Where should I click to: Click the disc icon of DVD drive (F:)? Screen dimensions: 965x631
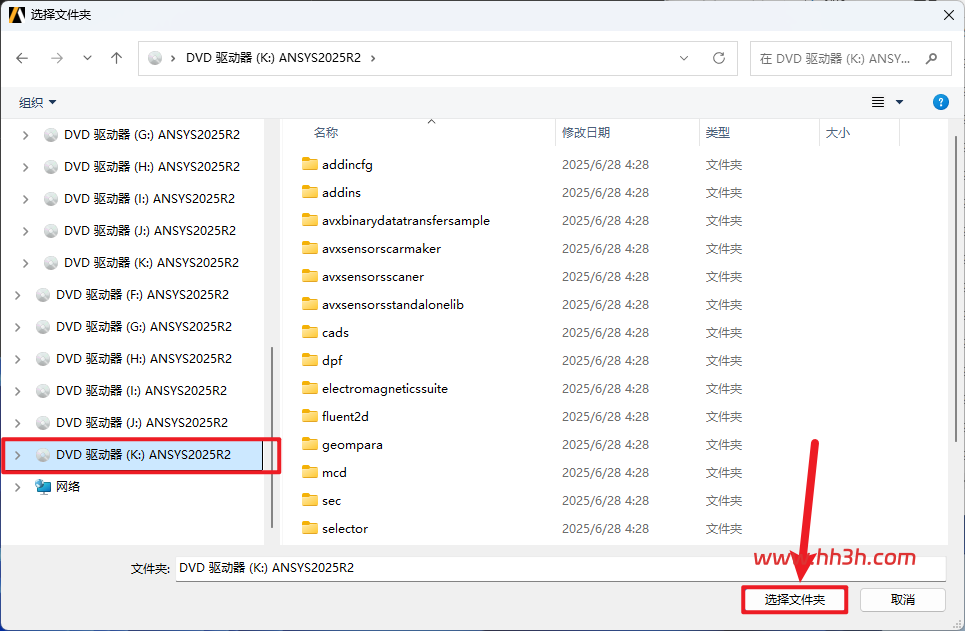click(x=42, y=295)
